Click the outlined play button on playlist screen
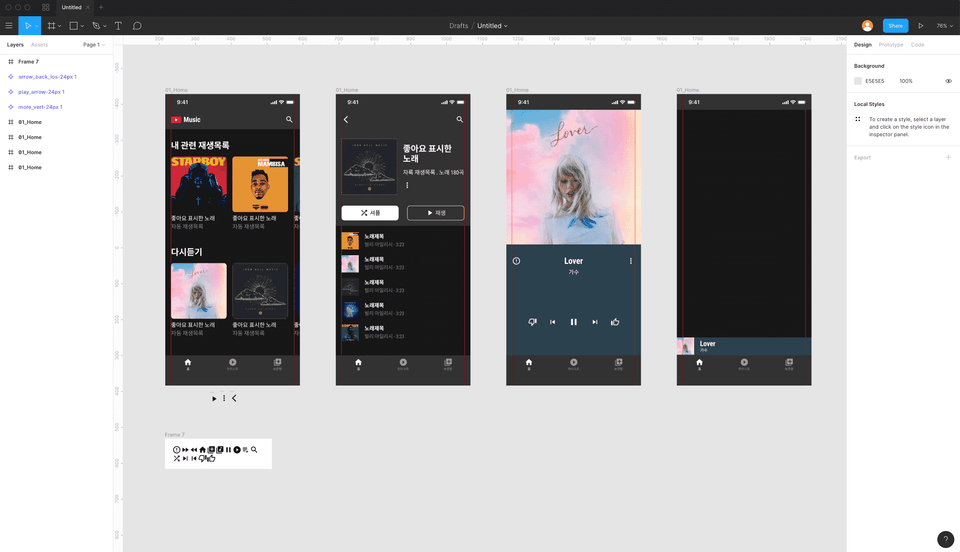 click(x=436, y=213)
